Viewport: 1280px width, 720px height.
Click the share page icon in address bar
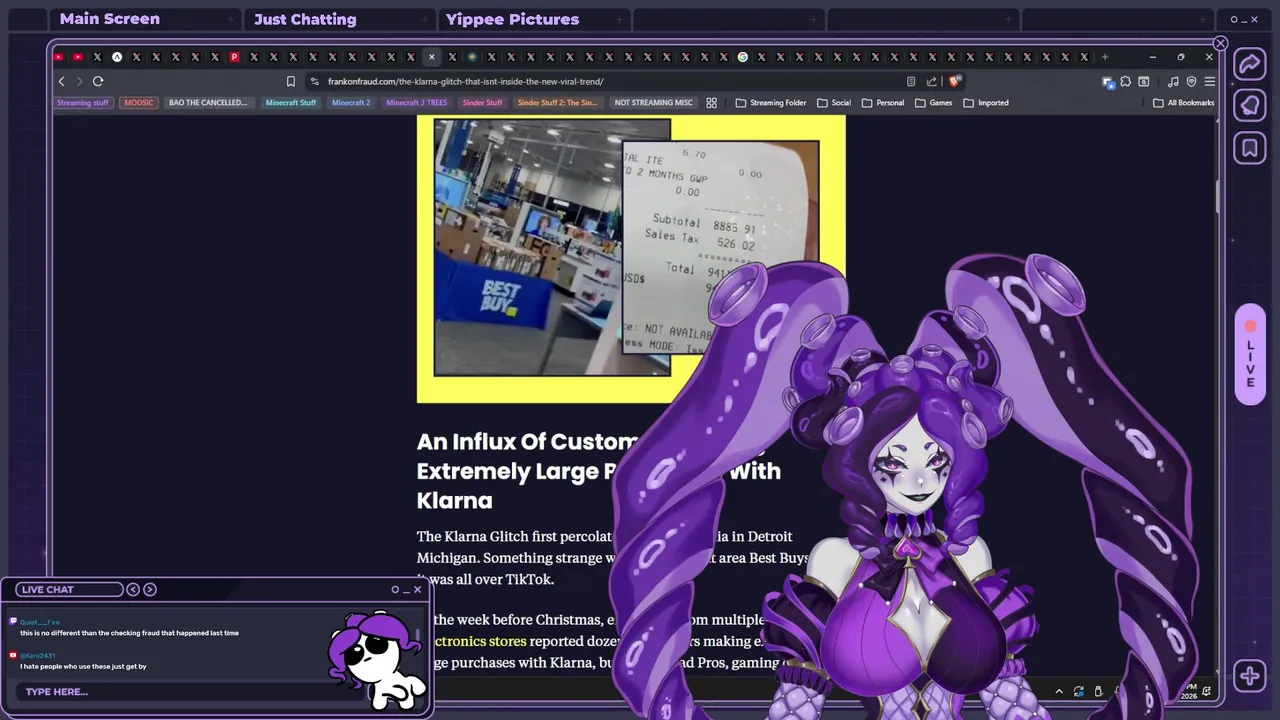(x=932, y=81)
